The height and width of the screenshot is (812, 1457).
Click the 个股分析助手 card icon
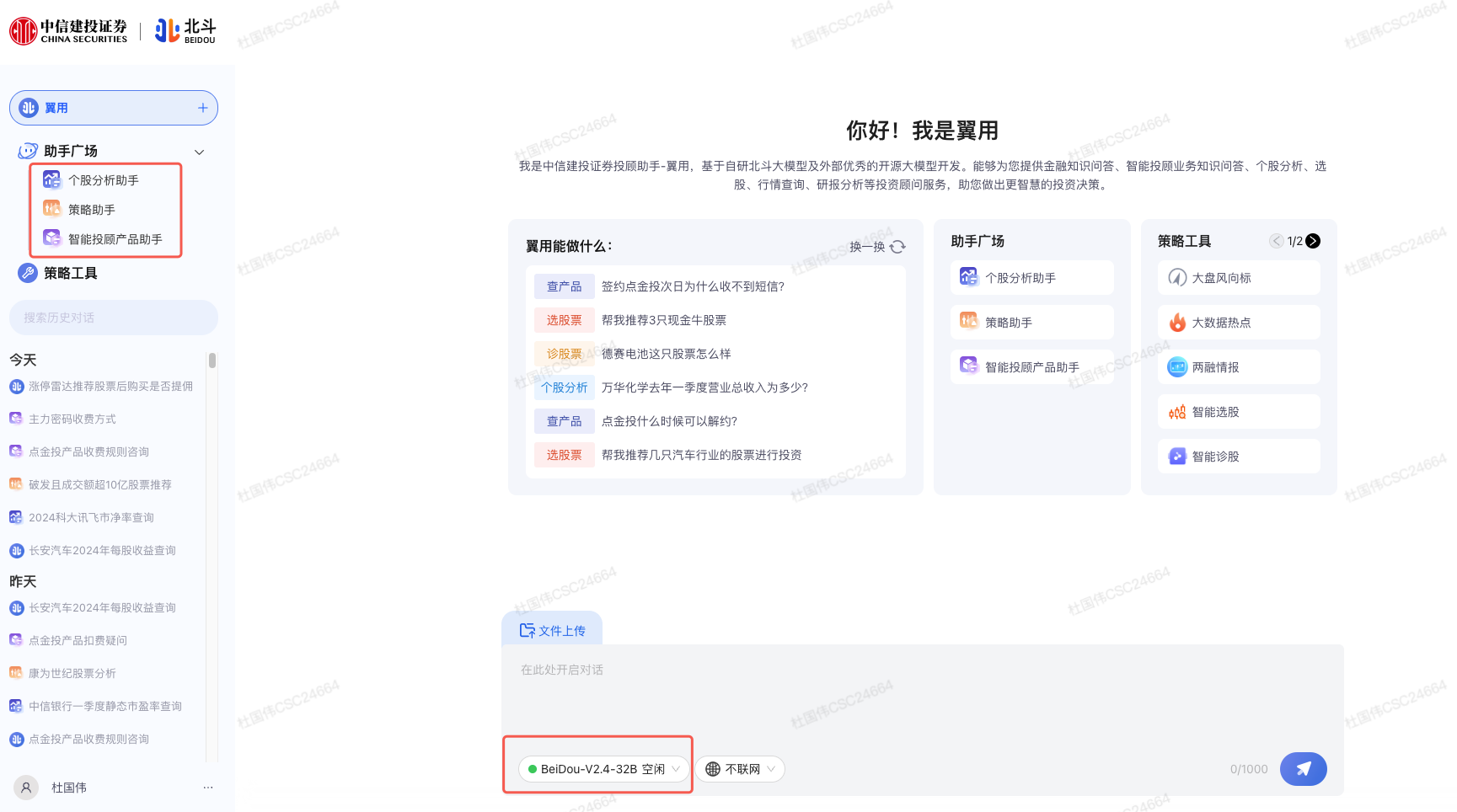tap(969, 277)
